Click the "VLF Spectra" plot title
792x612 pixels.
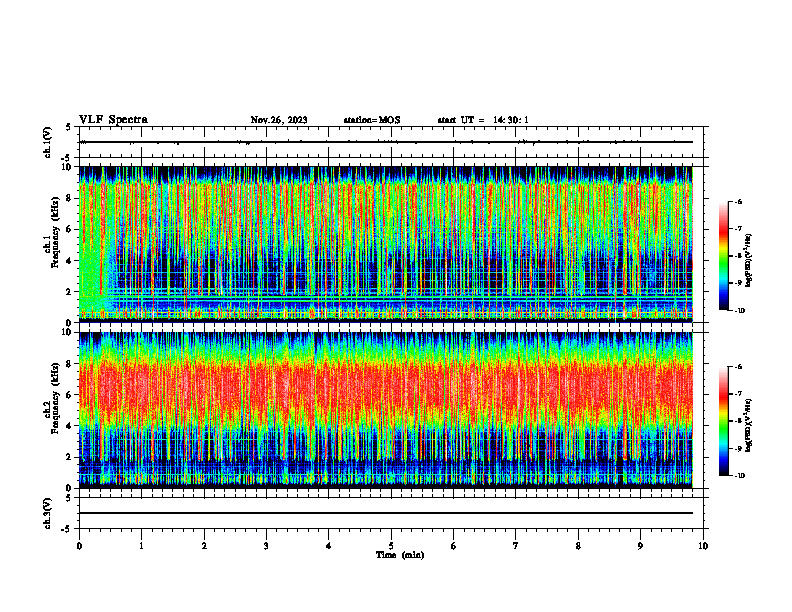click(x=113, y=120)
